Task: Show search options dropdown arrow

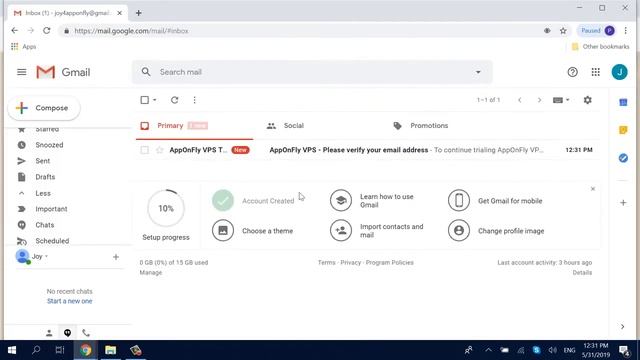Action: [x=478, y=72]
